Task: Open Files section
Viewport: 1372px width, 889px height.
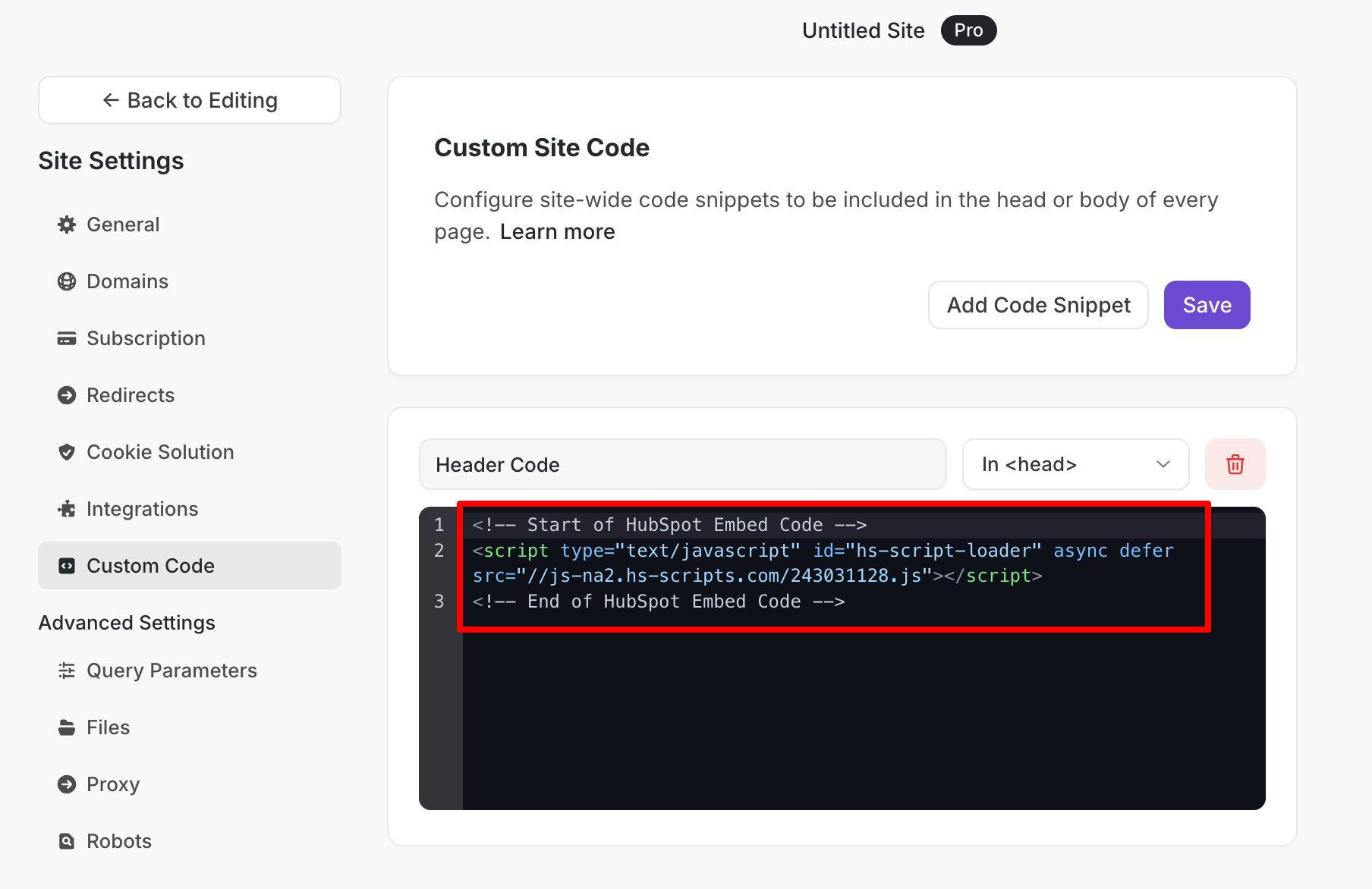Action: pos(190,727)
